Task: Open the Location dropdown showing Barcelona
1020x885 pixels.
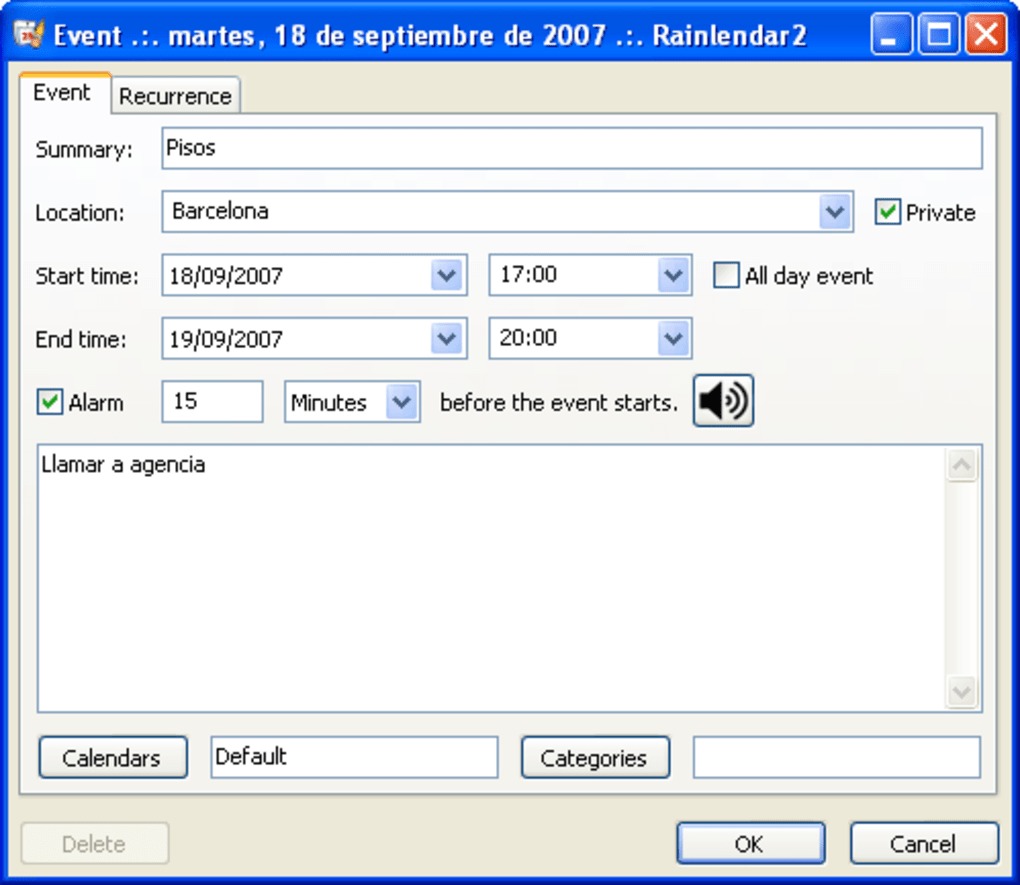Action: coord(835,211)
